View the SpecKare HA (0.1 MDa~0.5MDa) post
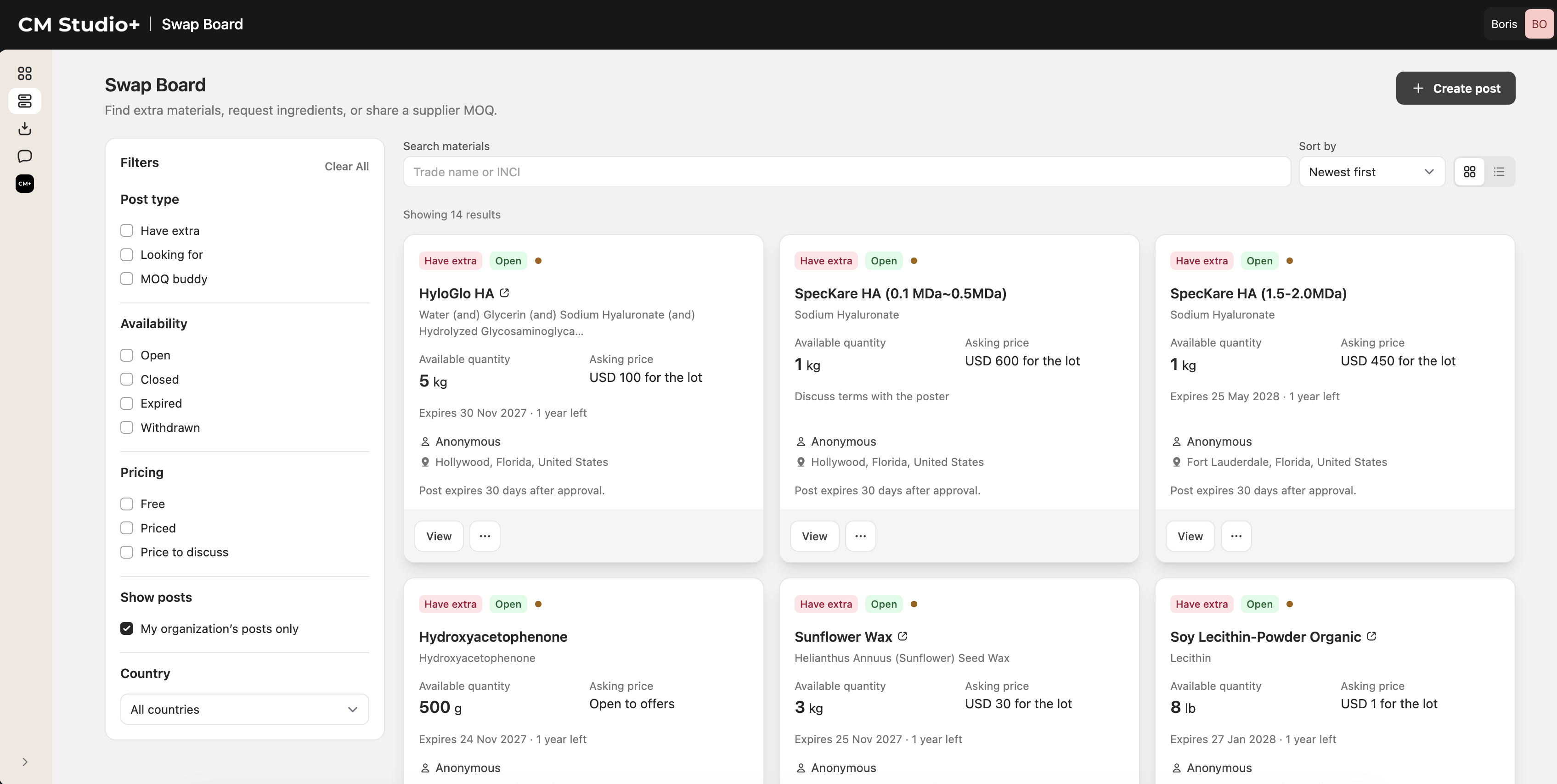This screenshot has height=784, width=1557. point(814,536)
